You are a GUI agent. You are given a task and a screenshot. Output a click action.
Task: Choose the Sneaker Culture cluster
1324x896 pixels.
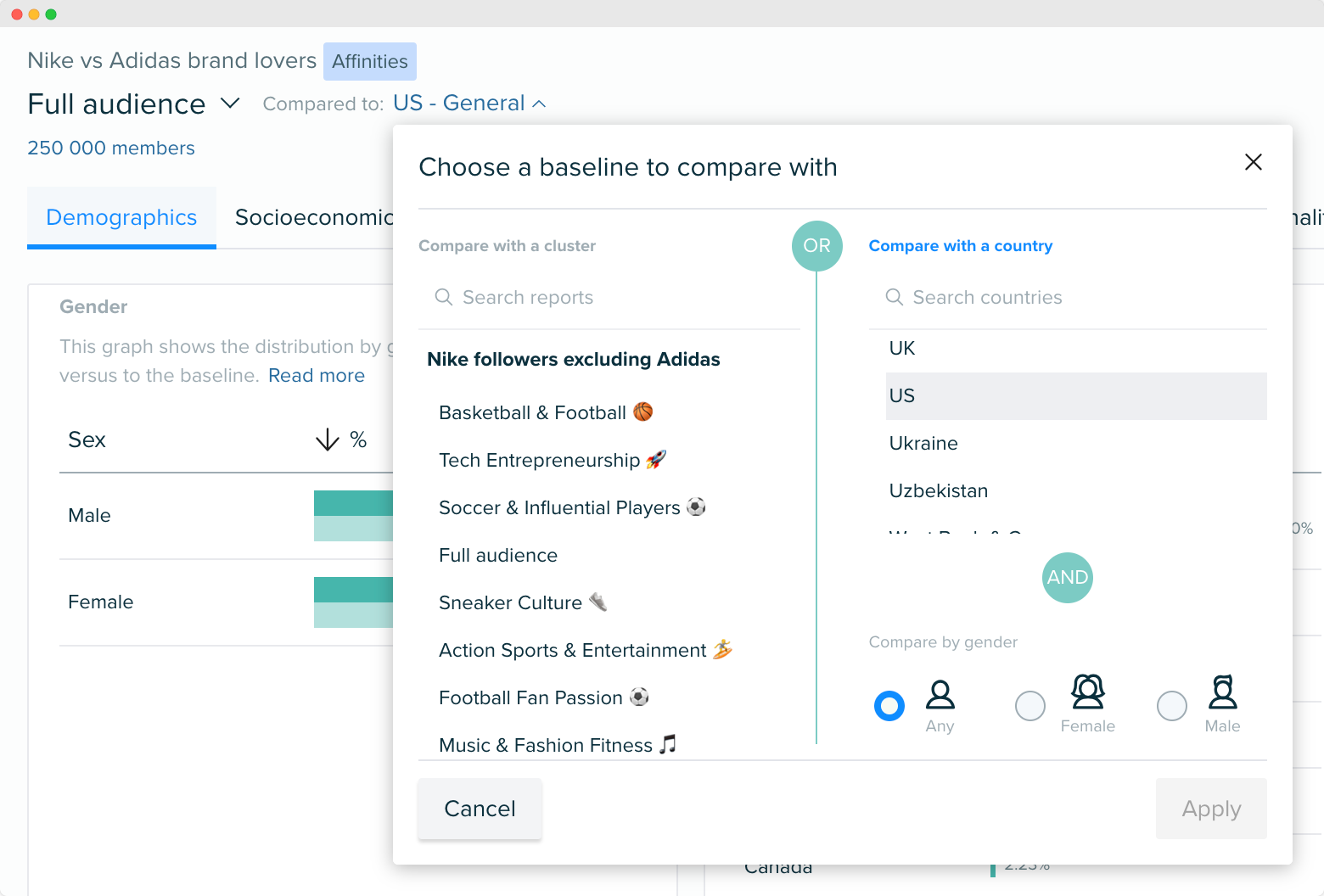(523, 602)
